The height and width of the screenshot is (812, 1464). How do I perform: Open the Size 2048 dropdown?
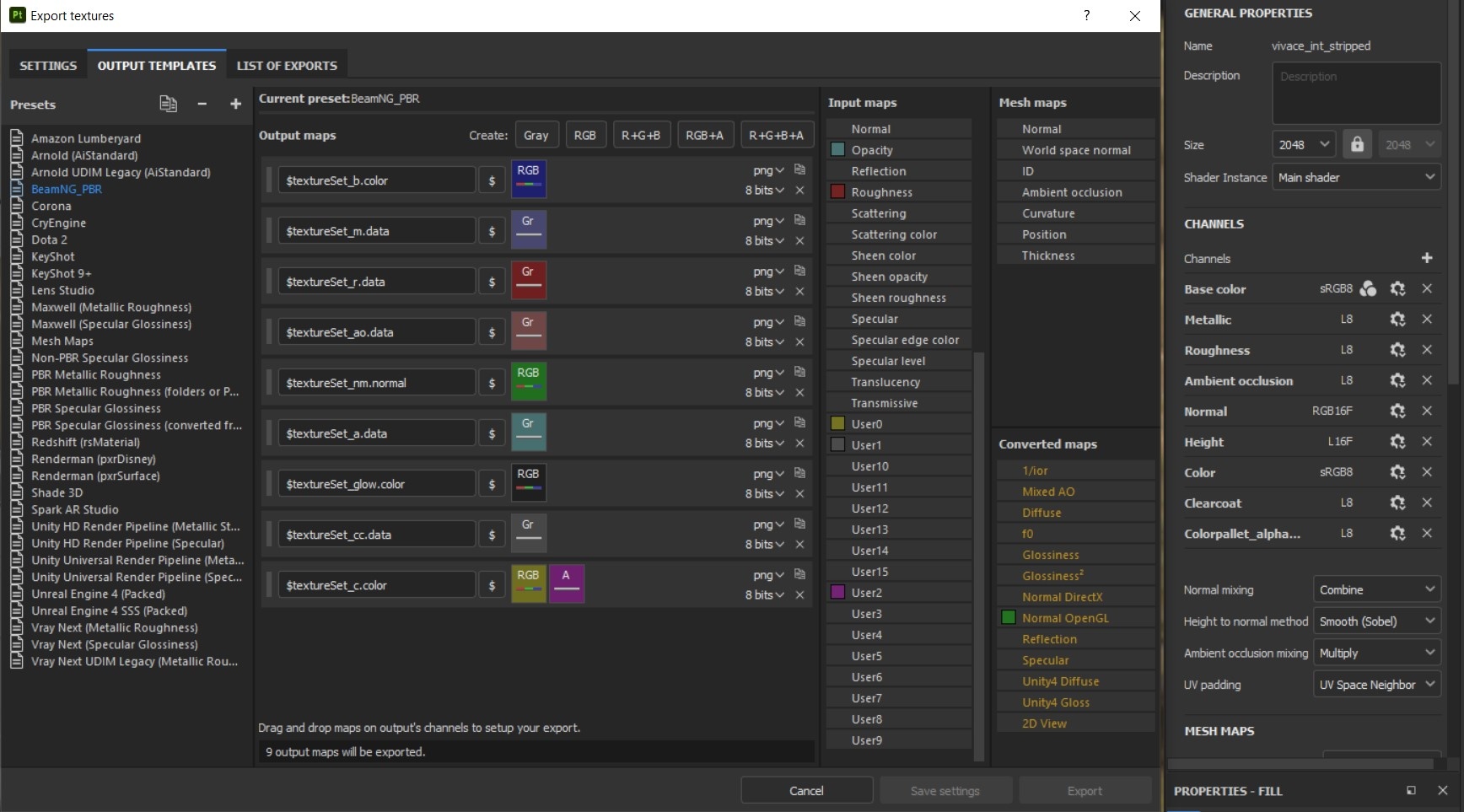click(1303, 144)
